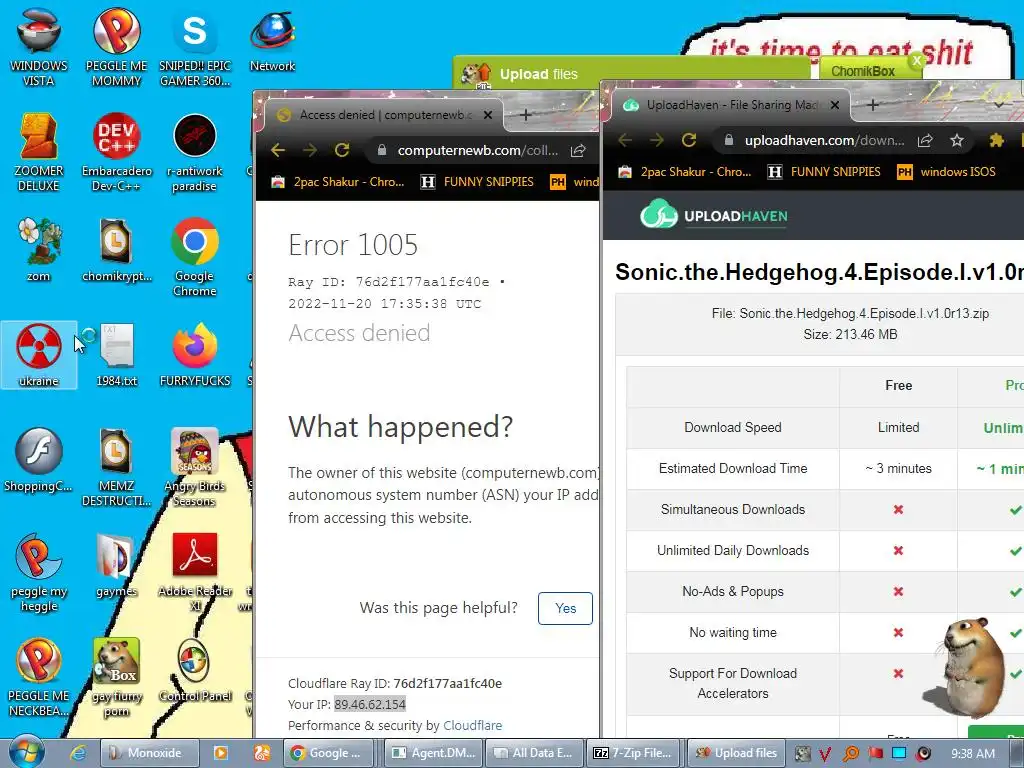This screenshot has height=768, width=1024.
Task: Switch to Monoxide taskbar window
Action: (x=148, y=753)
